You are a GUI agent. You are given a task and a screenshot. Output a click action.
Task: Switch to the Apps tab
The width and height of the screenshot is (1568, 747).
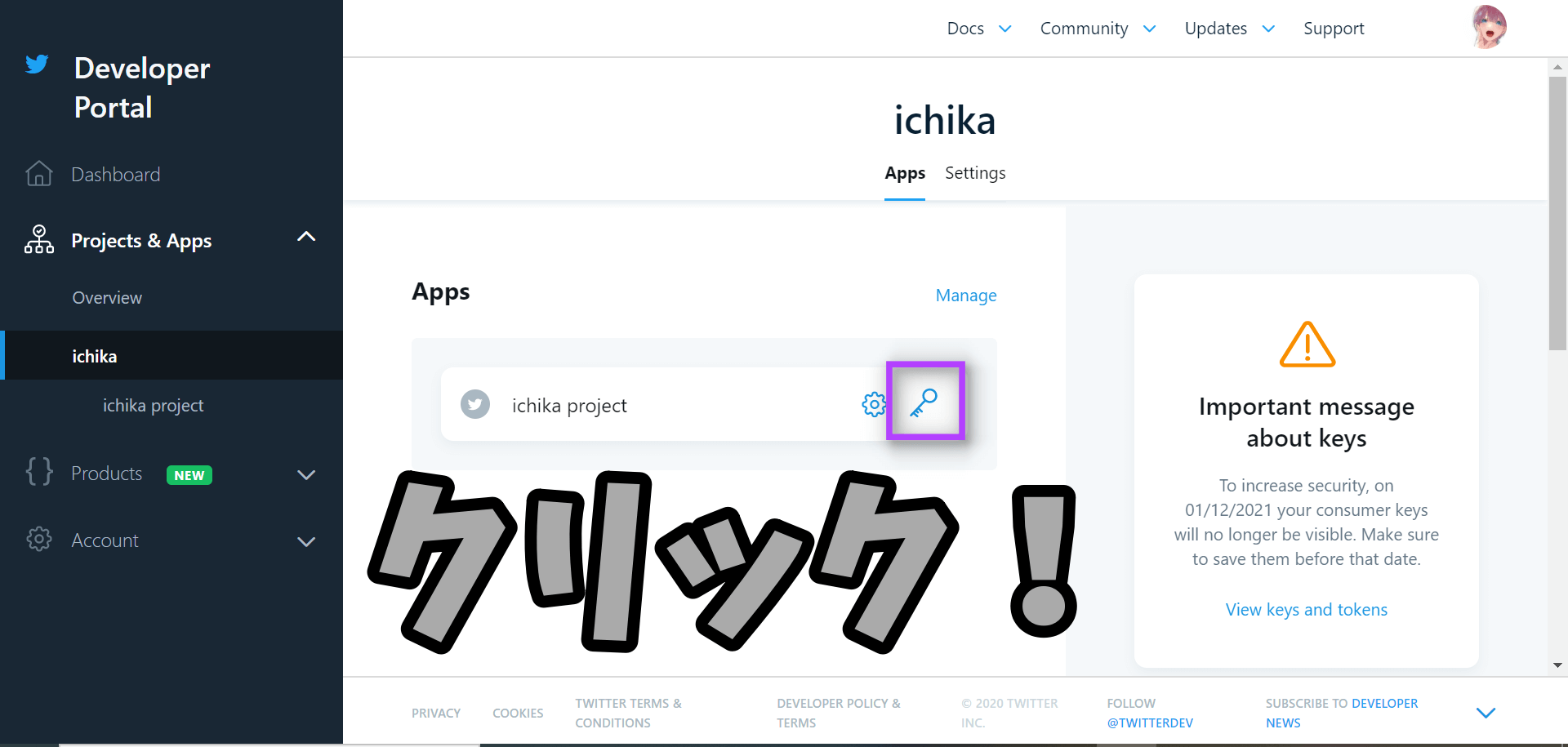[905, 173]
